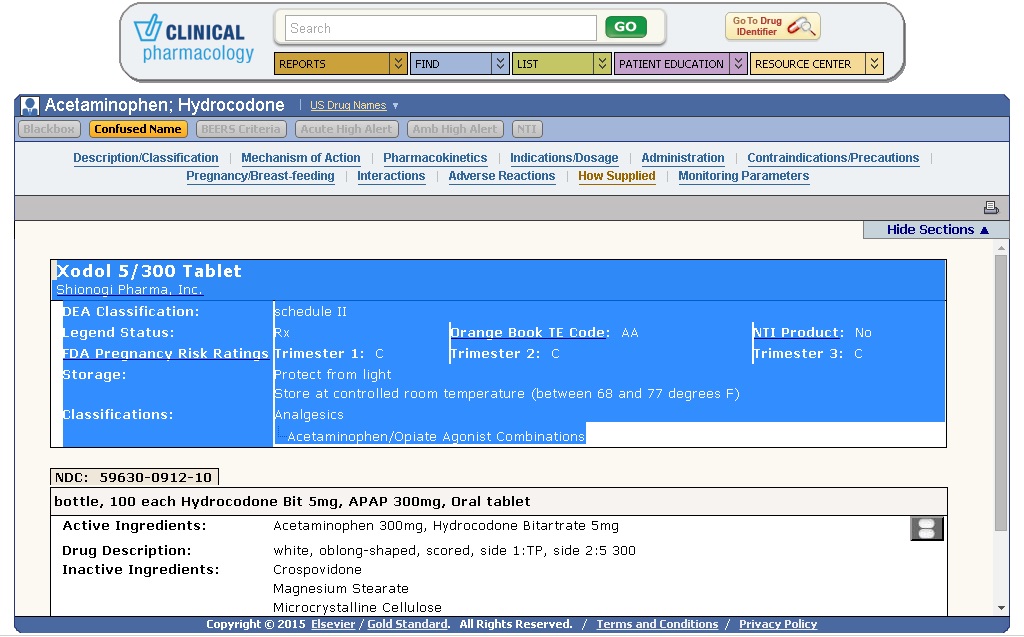Screen dimensions: 1024x637
Task: Open the Interactions section
Action: point(391,176)
